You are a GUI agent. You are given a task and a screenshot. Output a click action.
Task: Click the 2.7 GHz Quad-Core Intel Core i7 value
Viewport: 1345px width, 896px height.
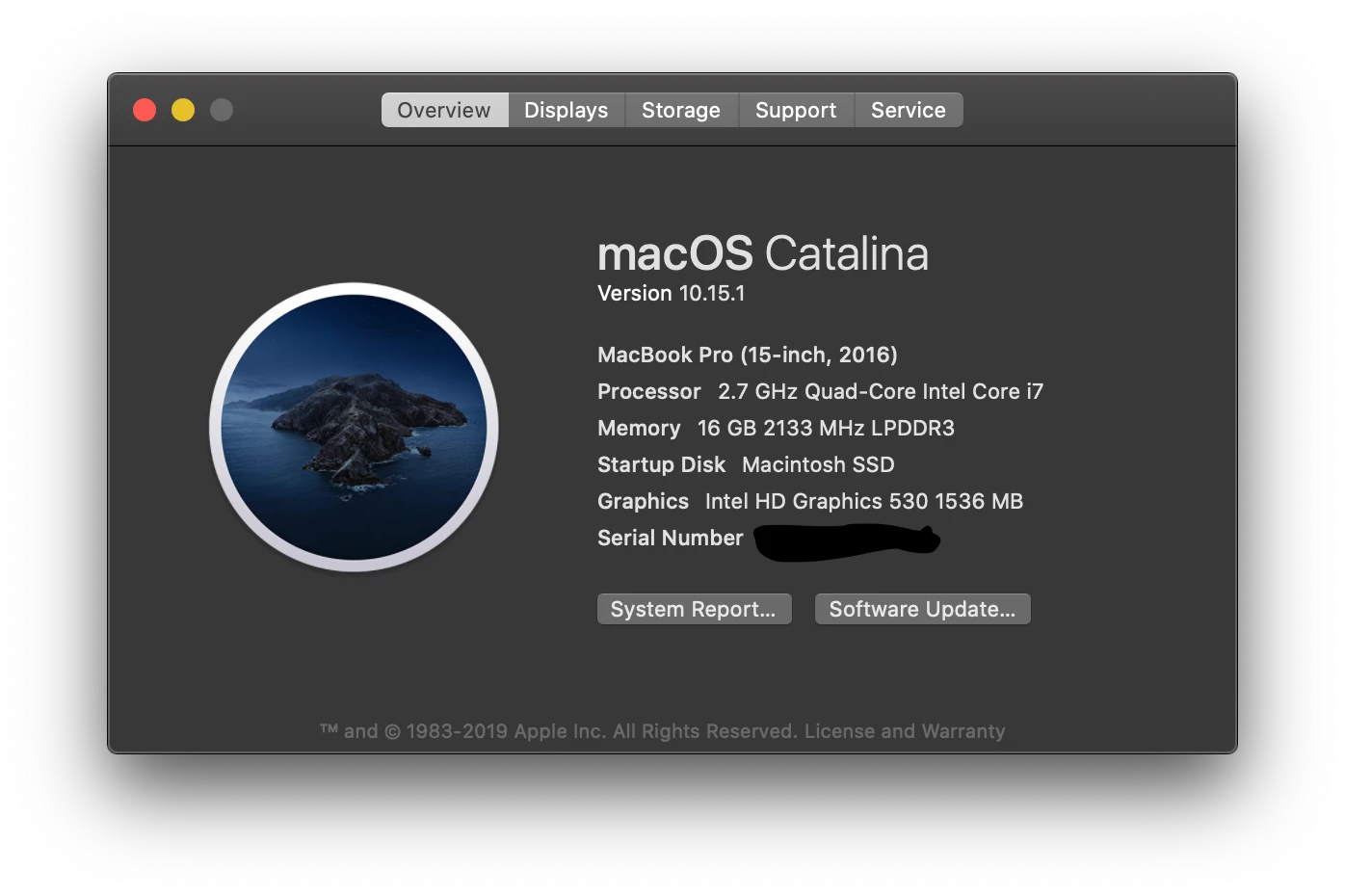[x=881, y=391]
